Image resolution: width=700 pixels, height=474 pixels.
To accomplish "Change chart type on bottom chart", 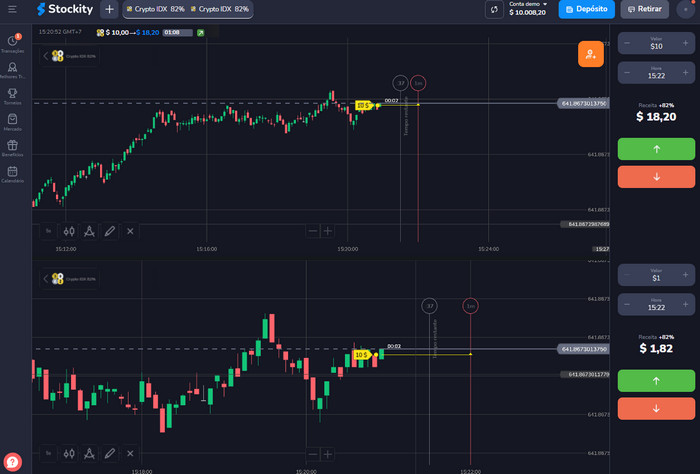I will [x=69, y=453].
